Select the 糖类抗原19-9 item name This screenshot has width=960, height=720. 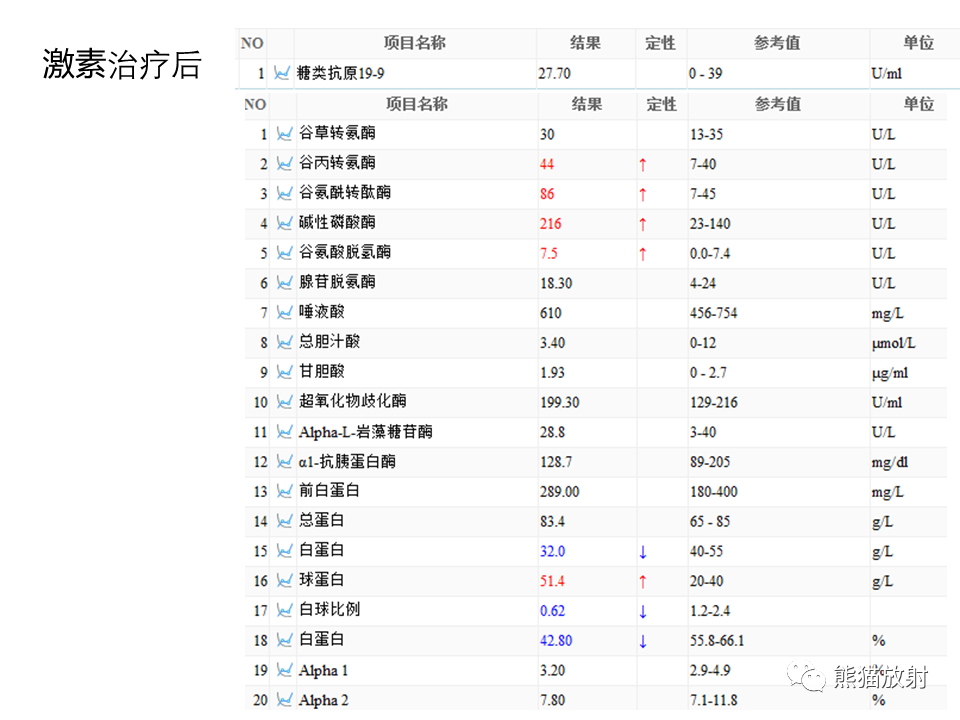coord(340,73)
